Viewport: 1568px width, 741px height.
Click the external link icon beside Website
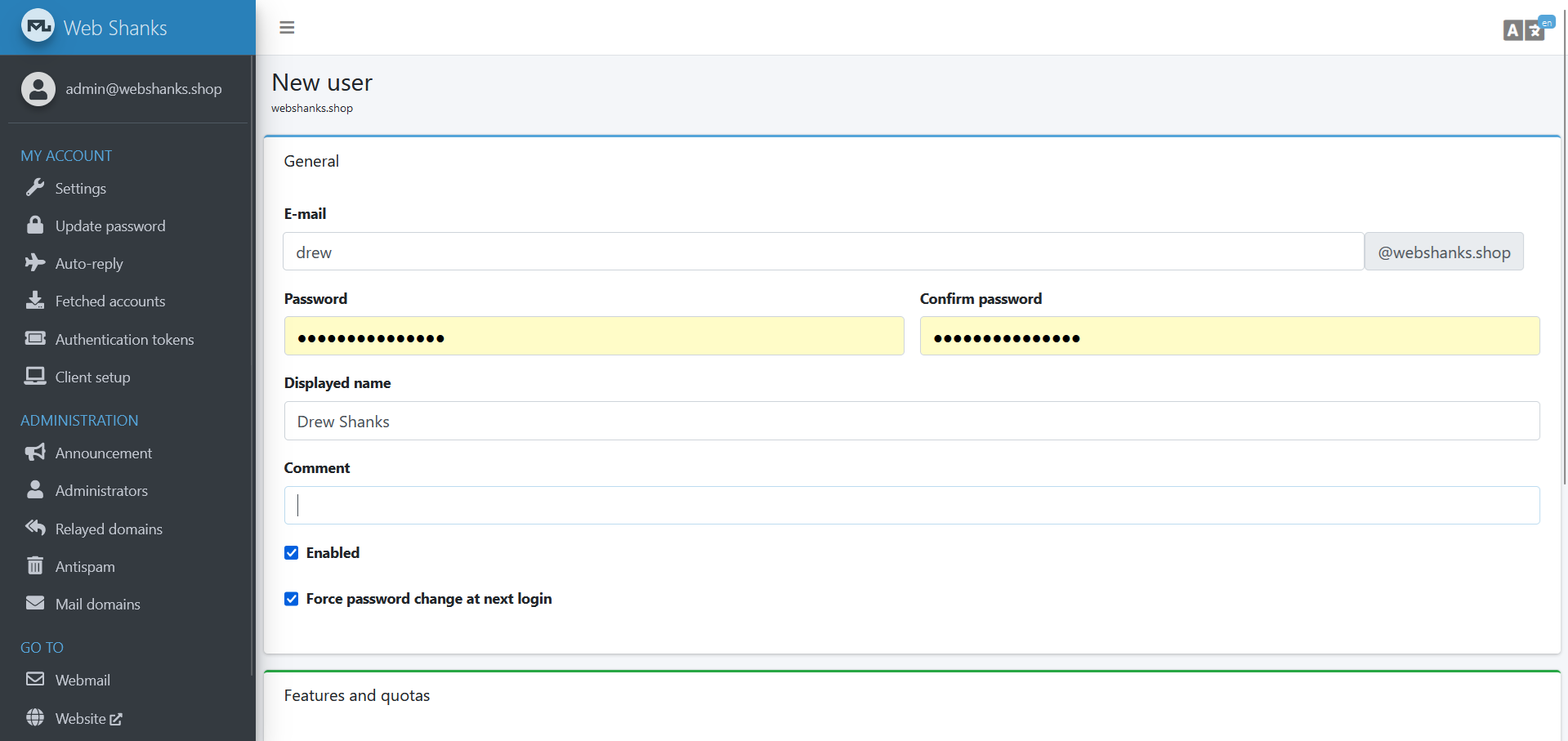click(x=116, y=719)
